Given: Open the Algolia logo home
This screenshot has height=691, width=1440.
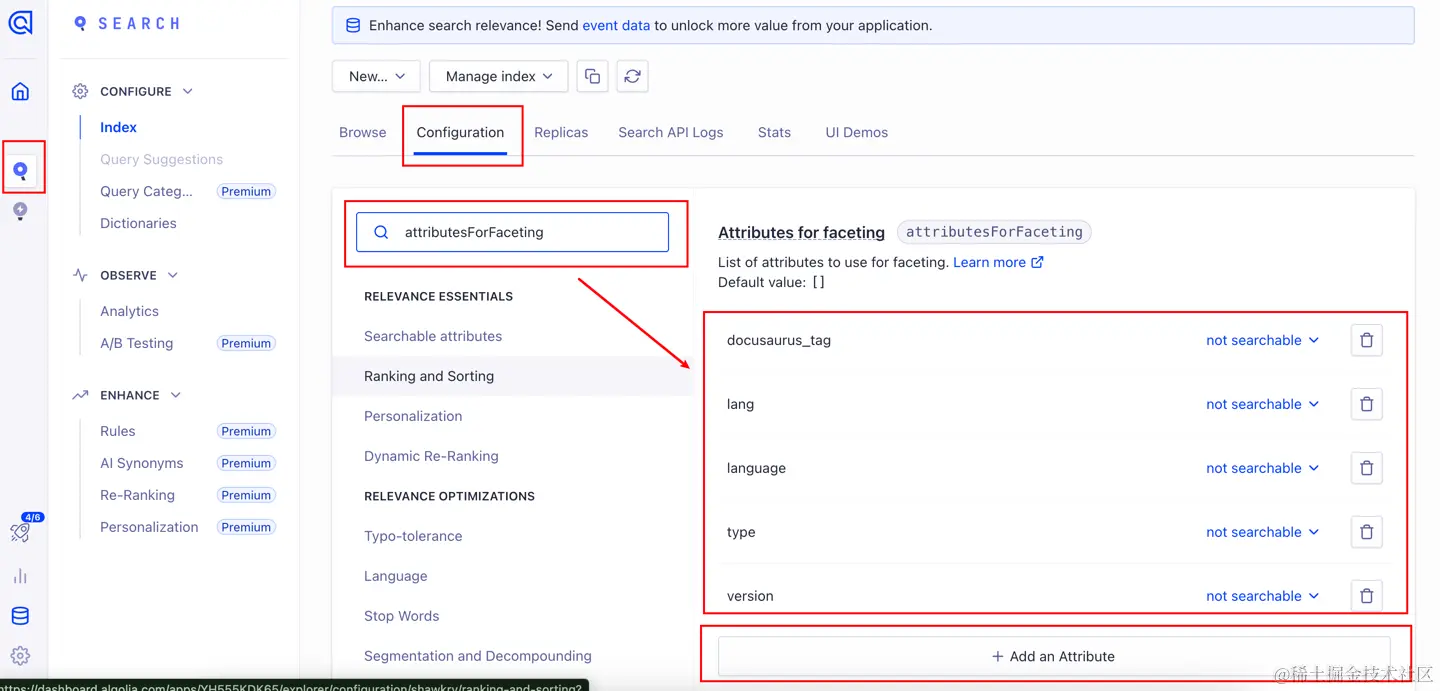Looking at the screenshot, I should point(21,22).
